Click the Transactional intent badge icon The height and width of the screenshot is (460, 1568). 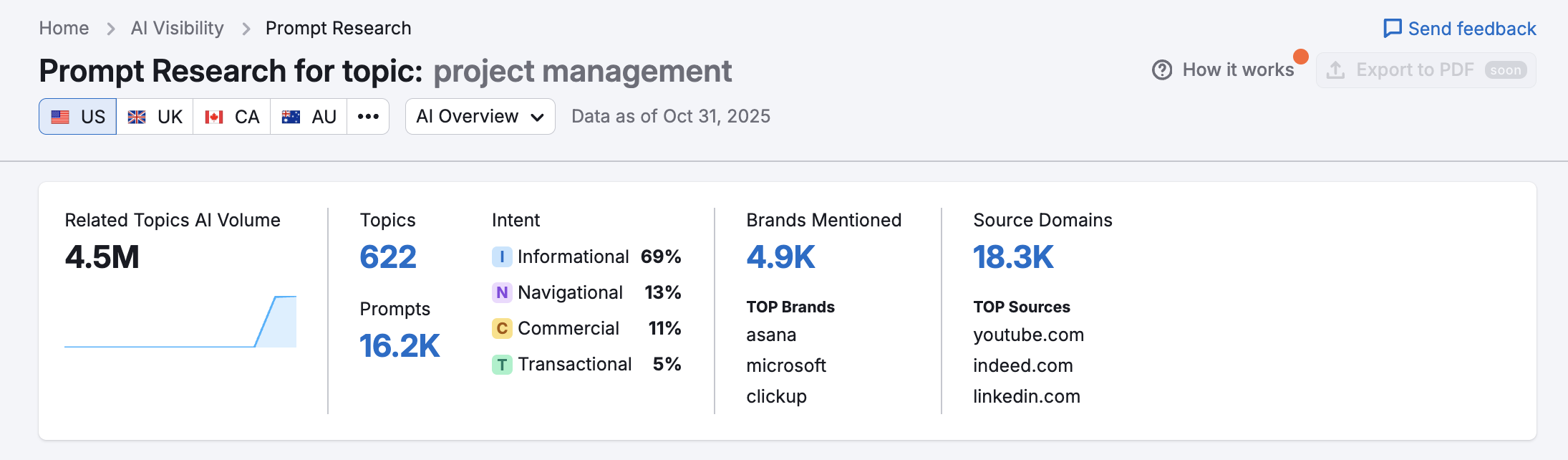click(502, 364)
